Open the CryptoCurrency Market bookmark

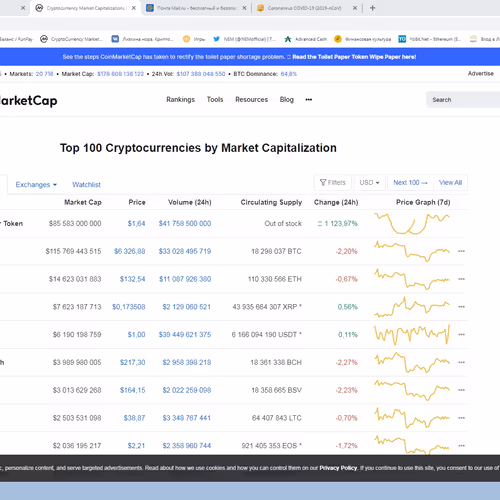(71, 39)
